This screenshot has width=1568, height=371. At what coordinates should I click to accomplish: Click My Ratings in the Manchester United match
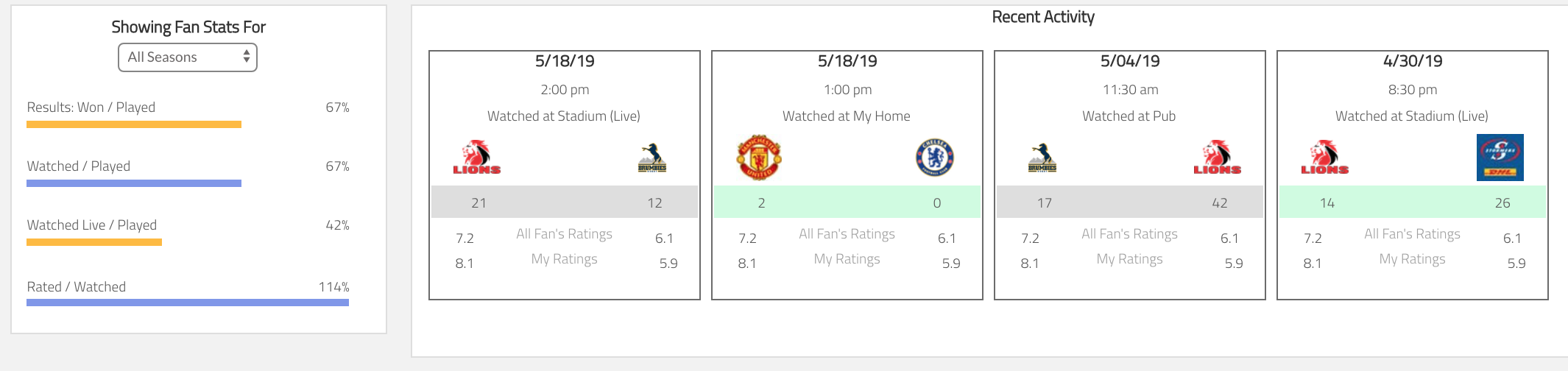click(x=847, y=259)
